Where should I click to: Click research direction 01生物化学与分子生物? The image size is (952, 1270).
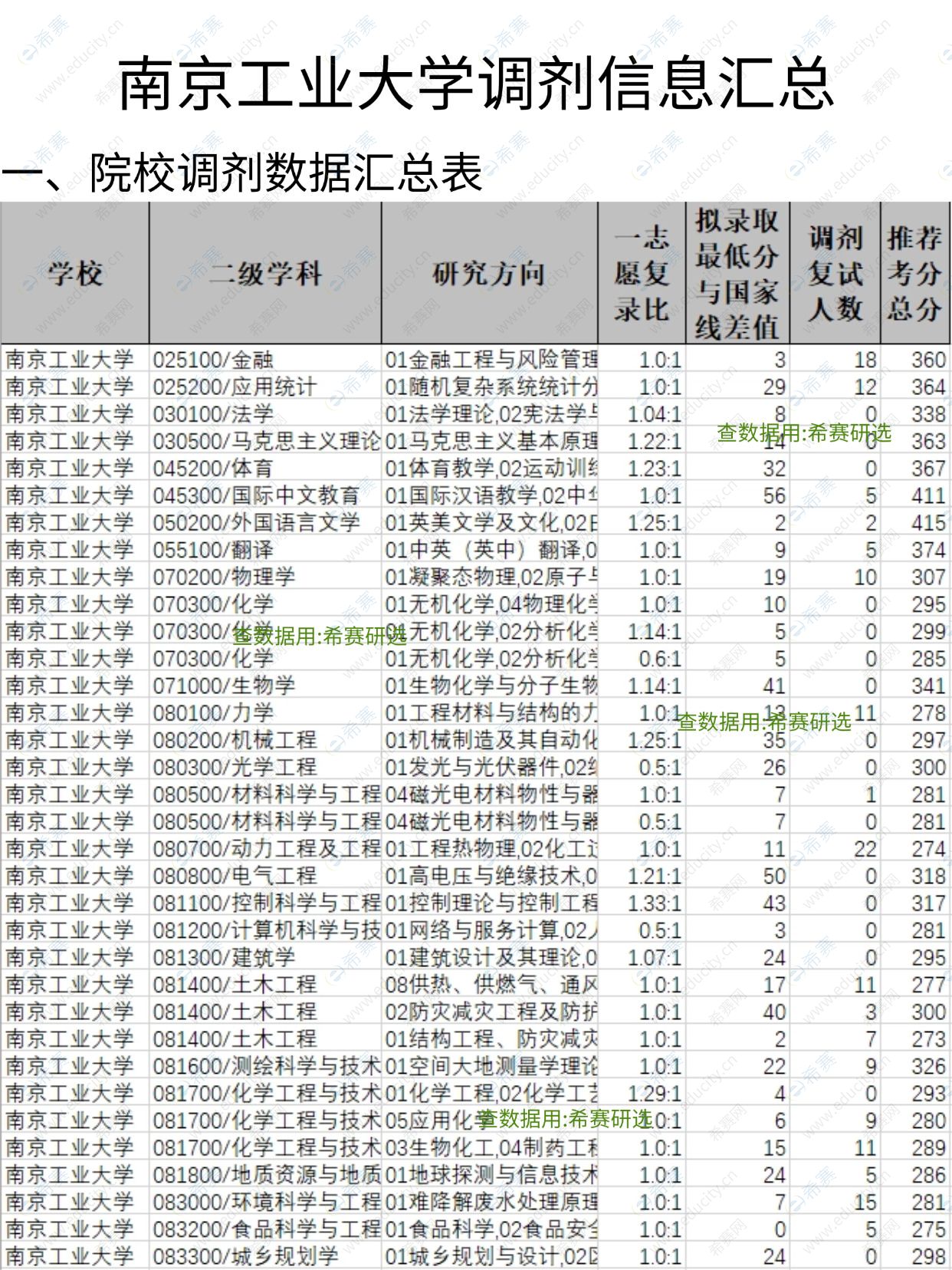[491, 686]
